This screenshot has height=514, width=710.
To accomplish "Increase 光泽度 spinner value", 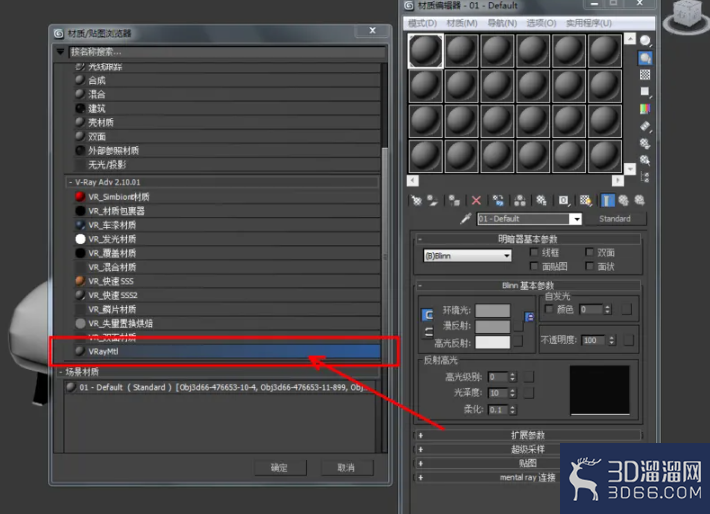I will click(x=513, y=390).
